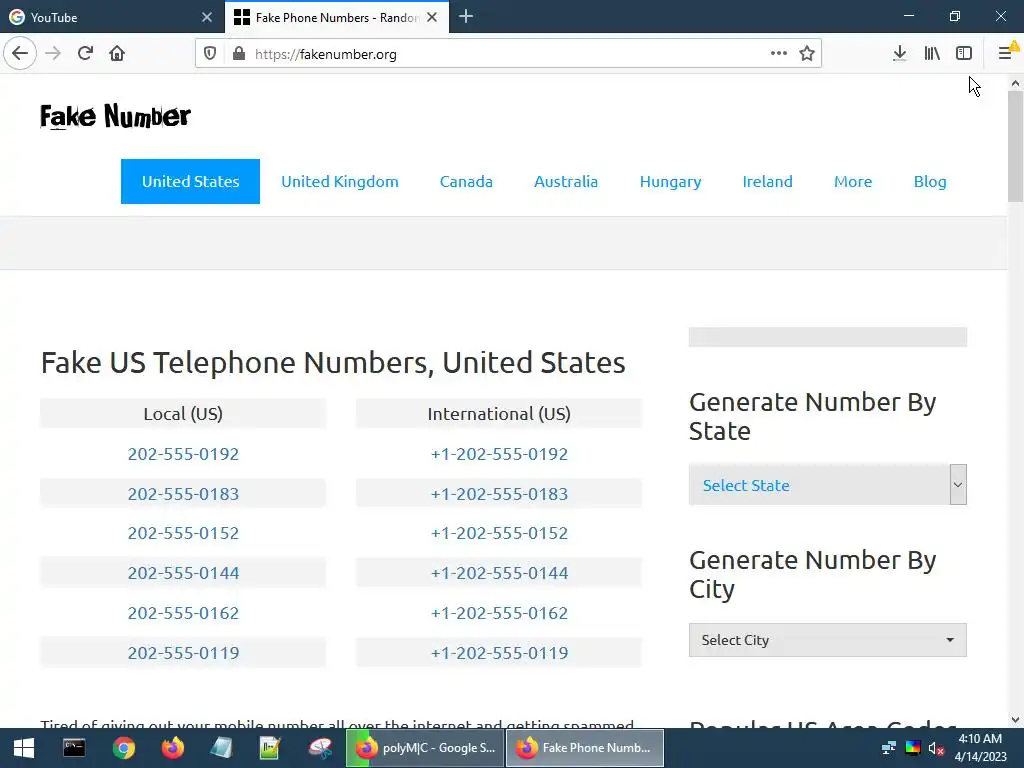Expand the Select City dropdown
This screenshot has width=1024, height=768.
[x=827, y=640]
